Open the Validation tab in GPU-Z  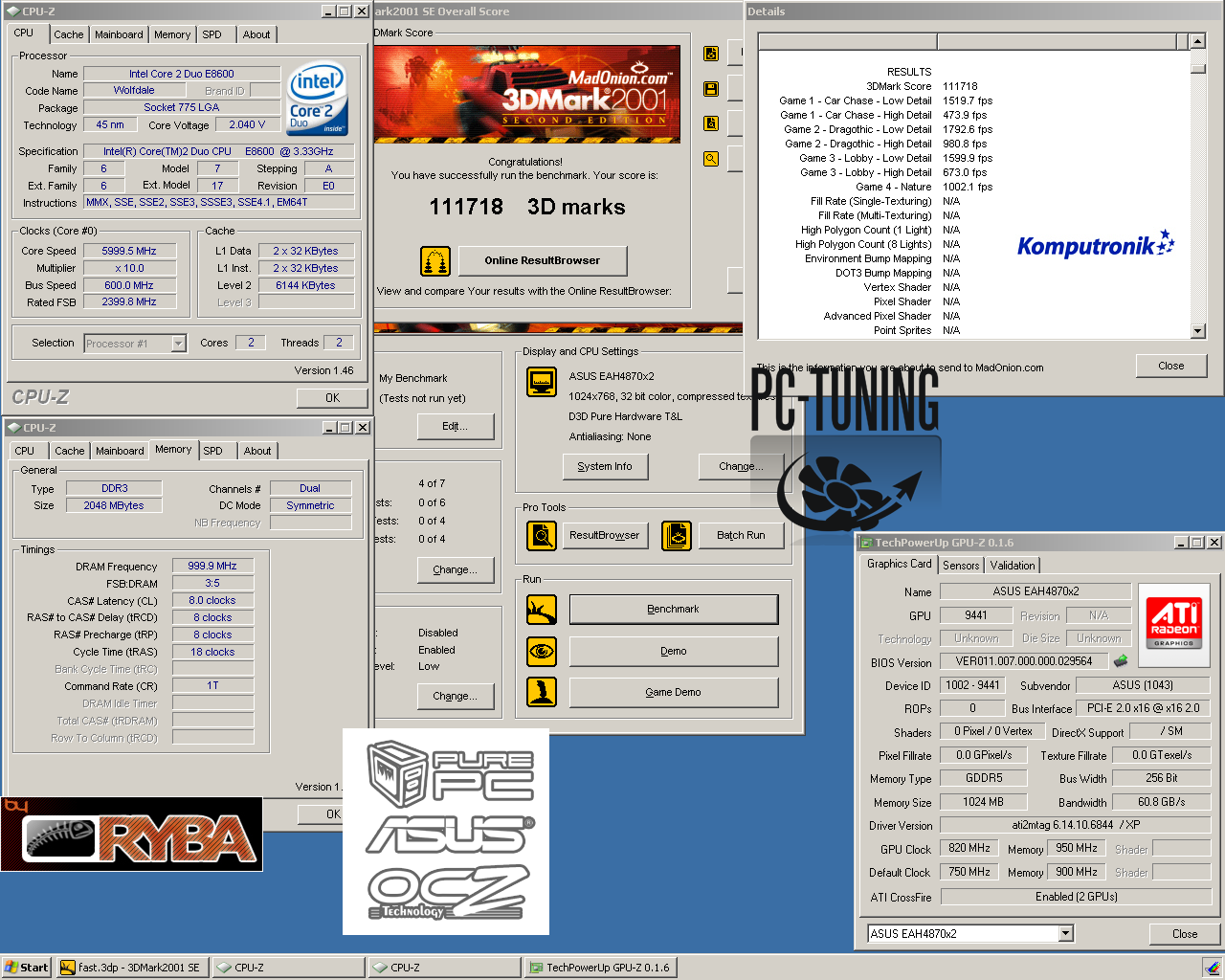coord(1012,566)
